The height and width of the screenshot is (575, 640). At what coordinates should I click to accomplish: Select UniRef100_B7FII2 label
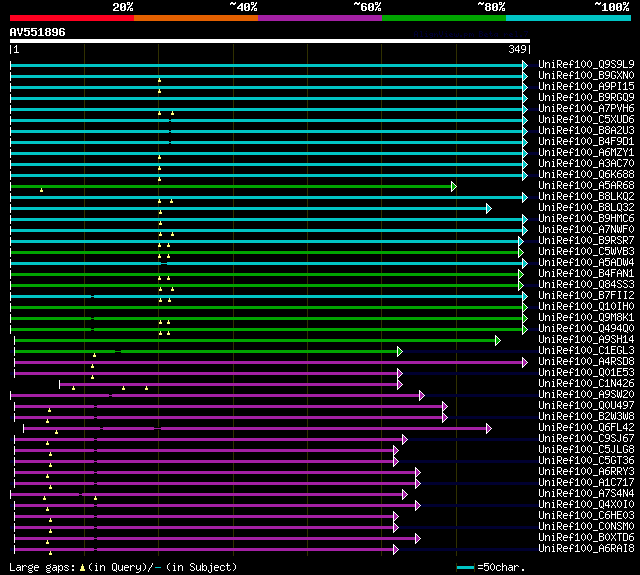[x=586, y=296]
